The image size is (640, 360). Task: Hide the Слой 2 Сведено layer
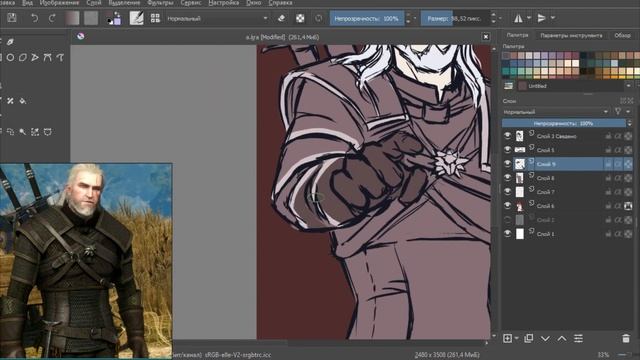coord(507,136)
